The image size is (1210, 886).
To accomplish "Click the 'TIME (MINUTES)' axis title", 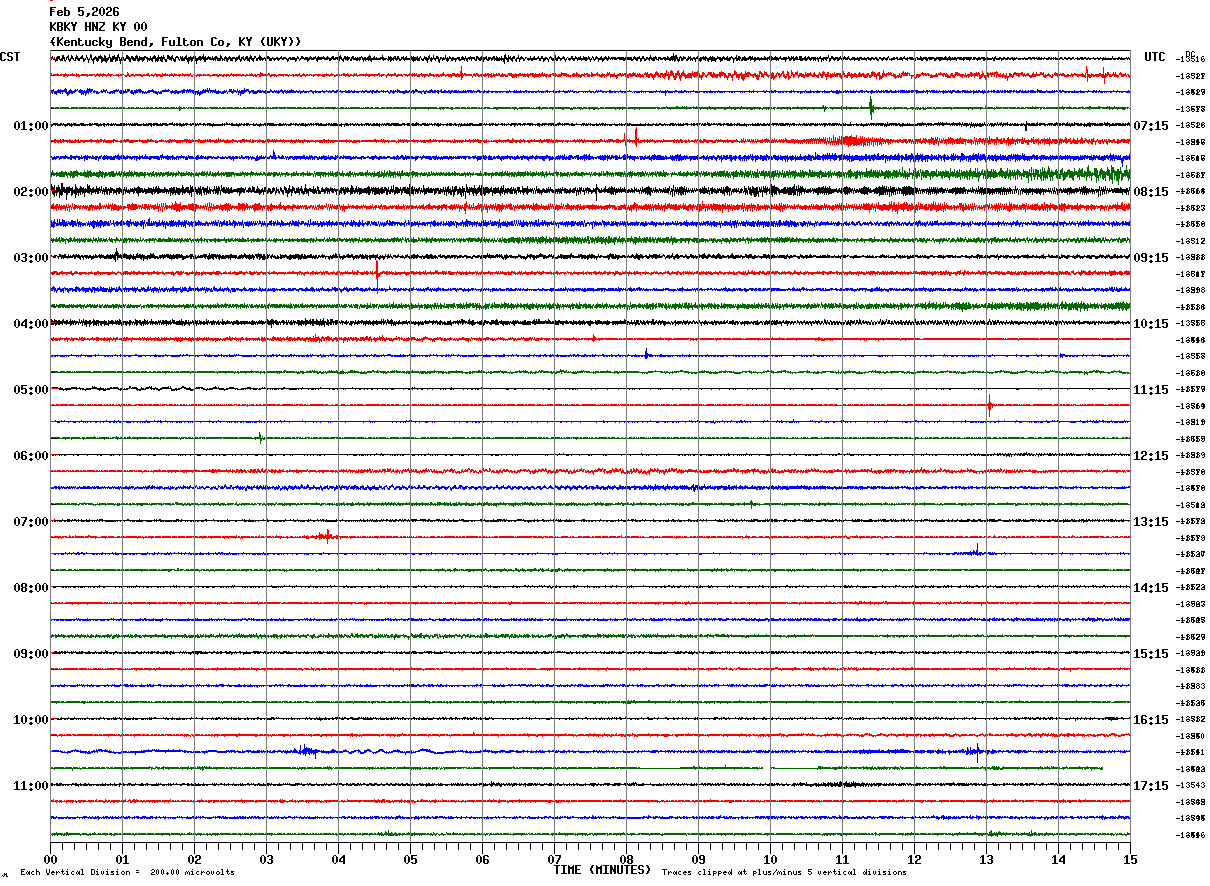I will tap(602, 870).
